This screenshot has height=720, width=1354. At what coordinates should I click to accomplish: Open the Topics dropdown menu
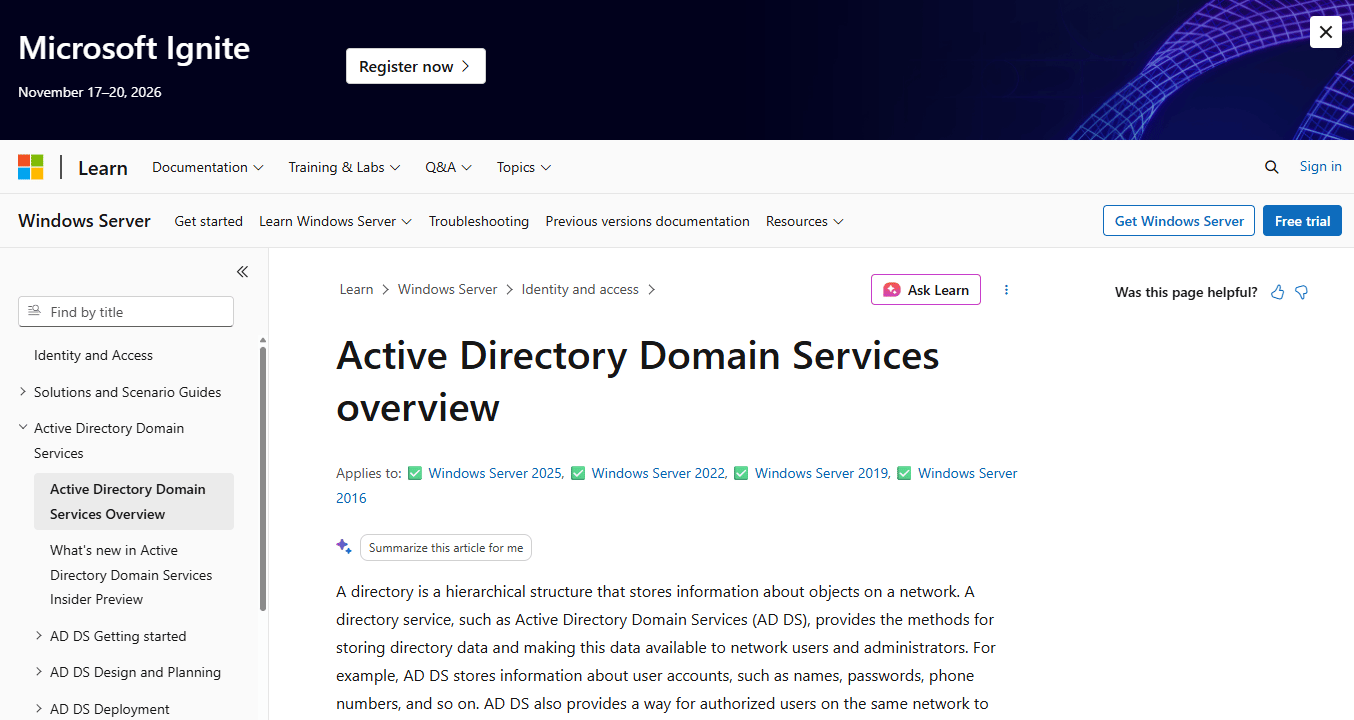(524, 167)
